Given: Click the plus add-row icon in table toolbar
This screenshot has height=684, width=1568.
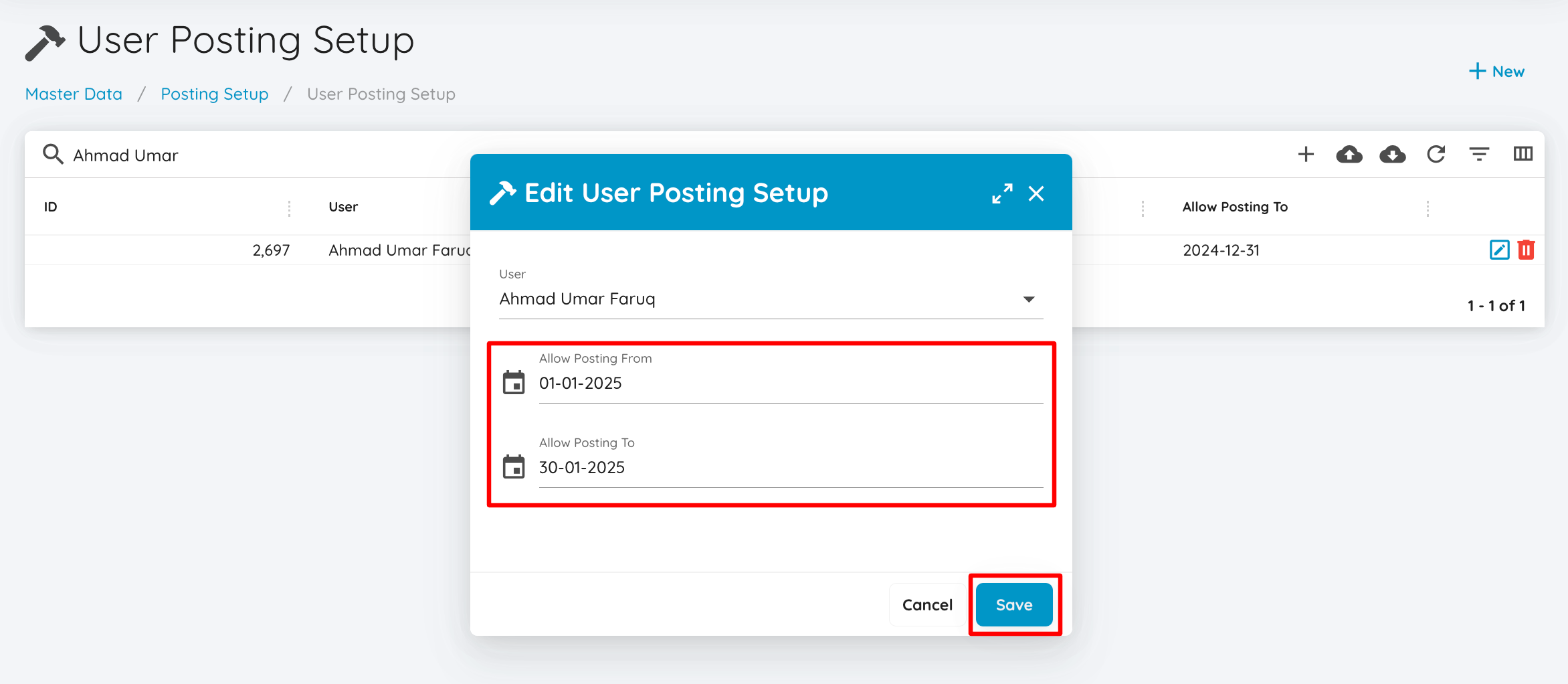Looking at the screenshot, I should point(1306,155).
